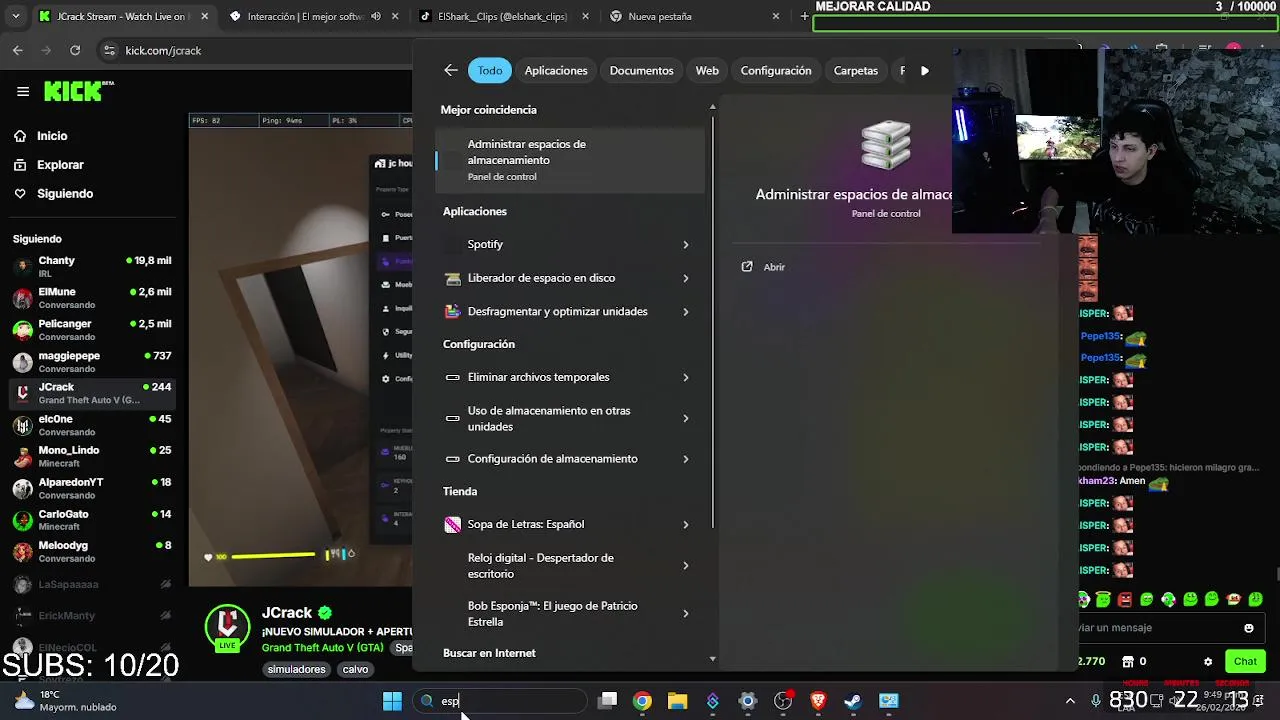Click the JCrack streamer avatar
This screenshot has width=1280, height=720.
pyautogui.click(x=227, y=627)
